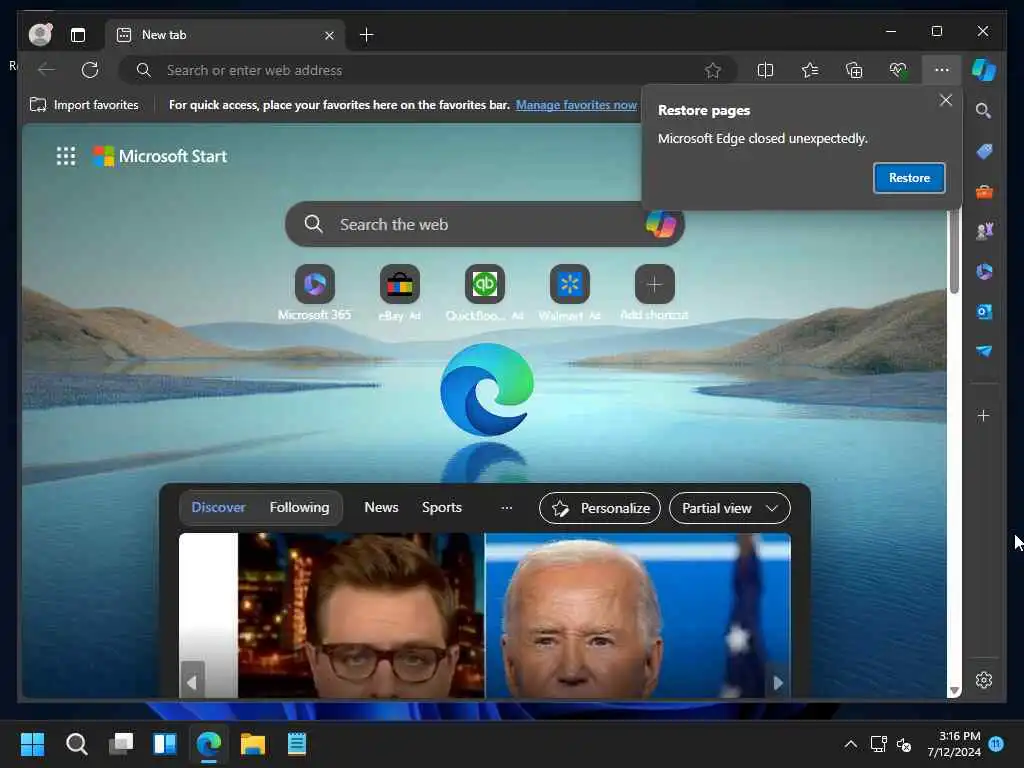Switch to the Following tab
The image size is (1024, 768).
(300, 508)
